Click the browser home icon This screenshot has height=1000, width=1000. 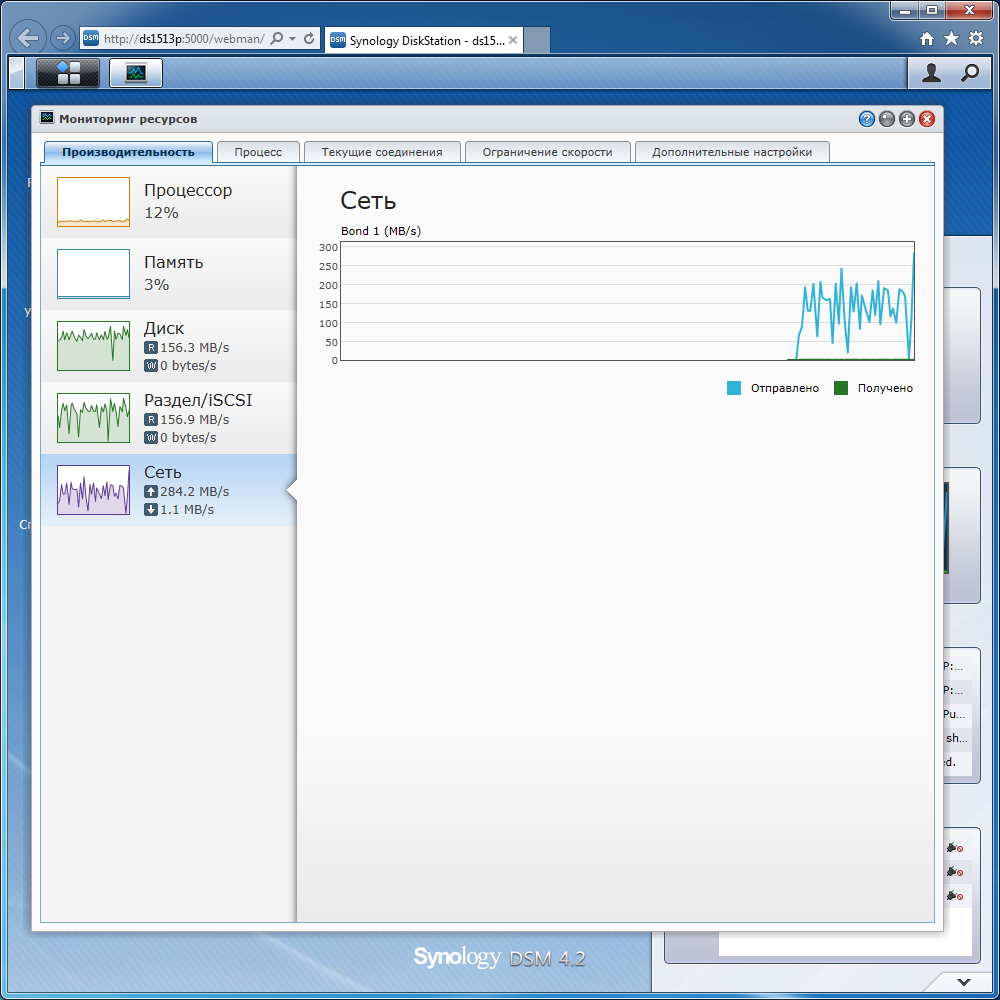click(927, 39)
